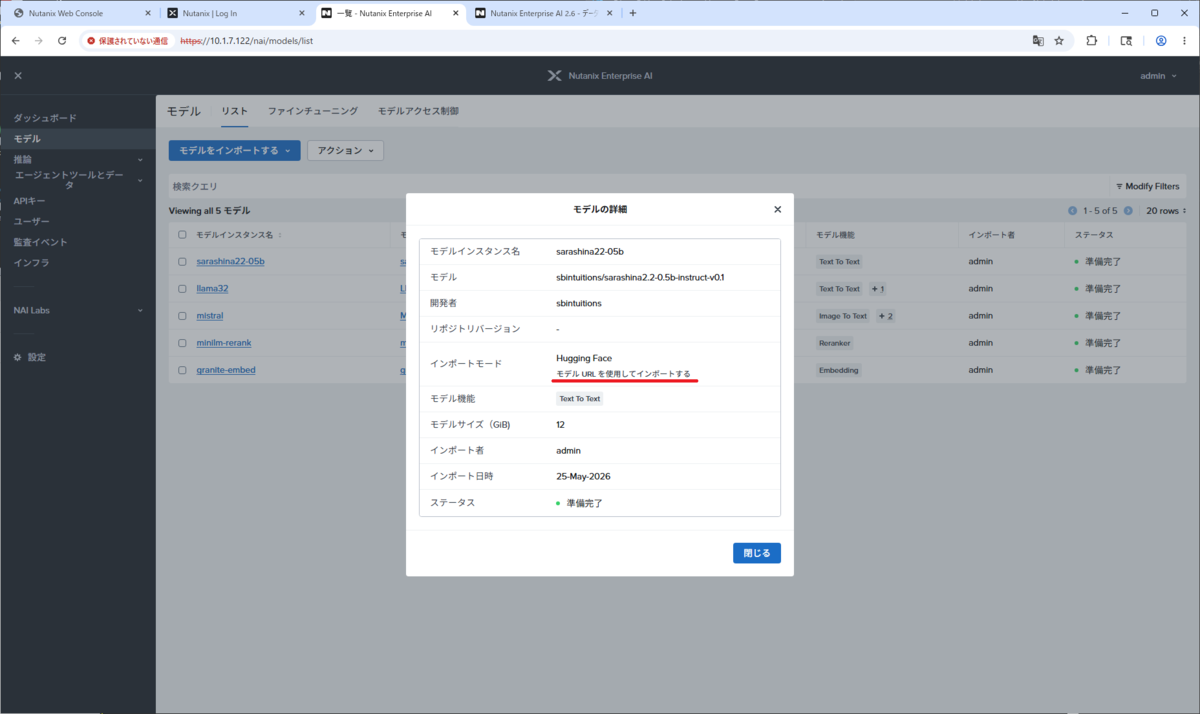The width and height of the screenshot is (1200, 714).
Task: Click the Embedding tag in the table
Action: (x=838, y=370)
